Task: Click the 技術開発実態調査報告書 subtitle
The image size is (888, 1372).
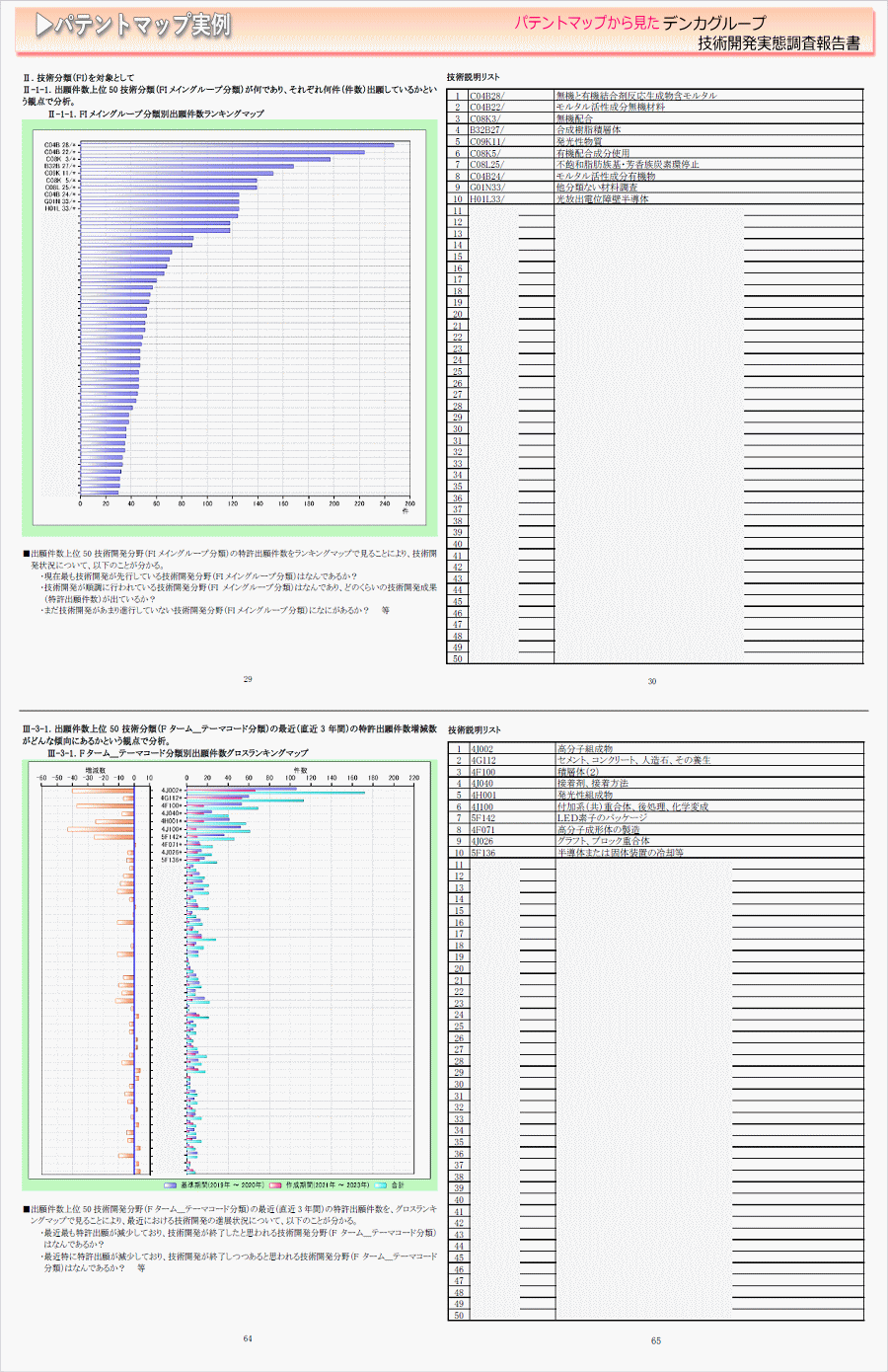Action: point(778,43)
